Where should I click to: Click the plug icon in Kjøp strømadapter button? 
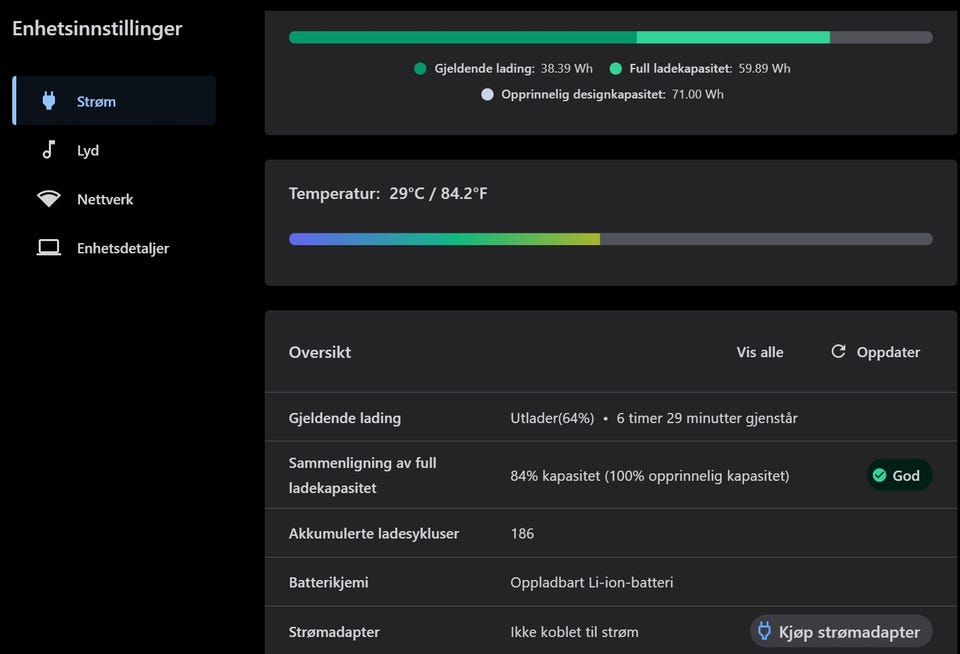[764, 631]
